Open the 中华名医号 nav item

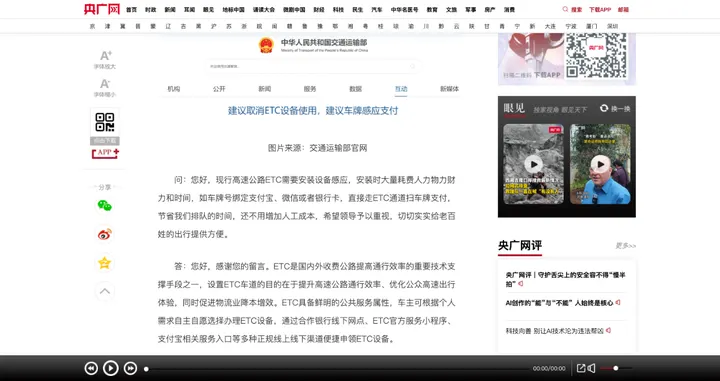pos(405,10)
